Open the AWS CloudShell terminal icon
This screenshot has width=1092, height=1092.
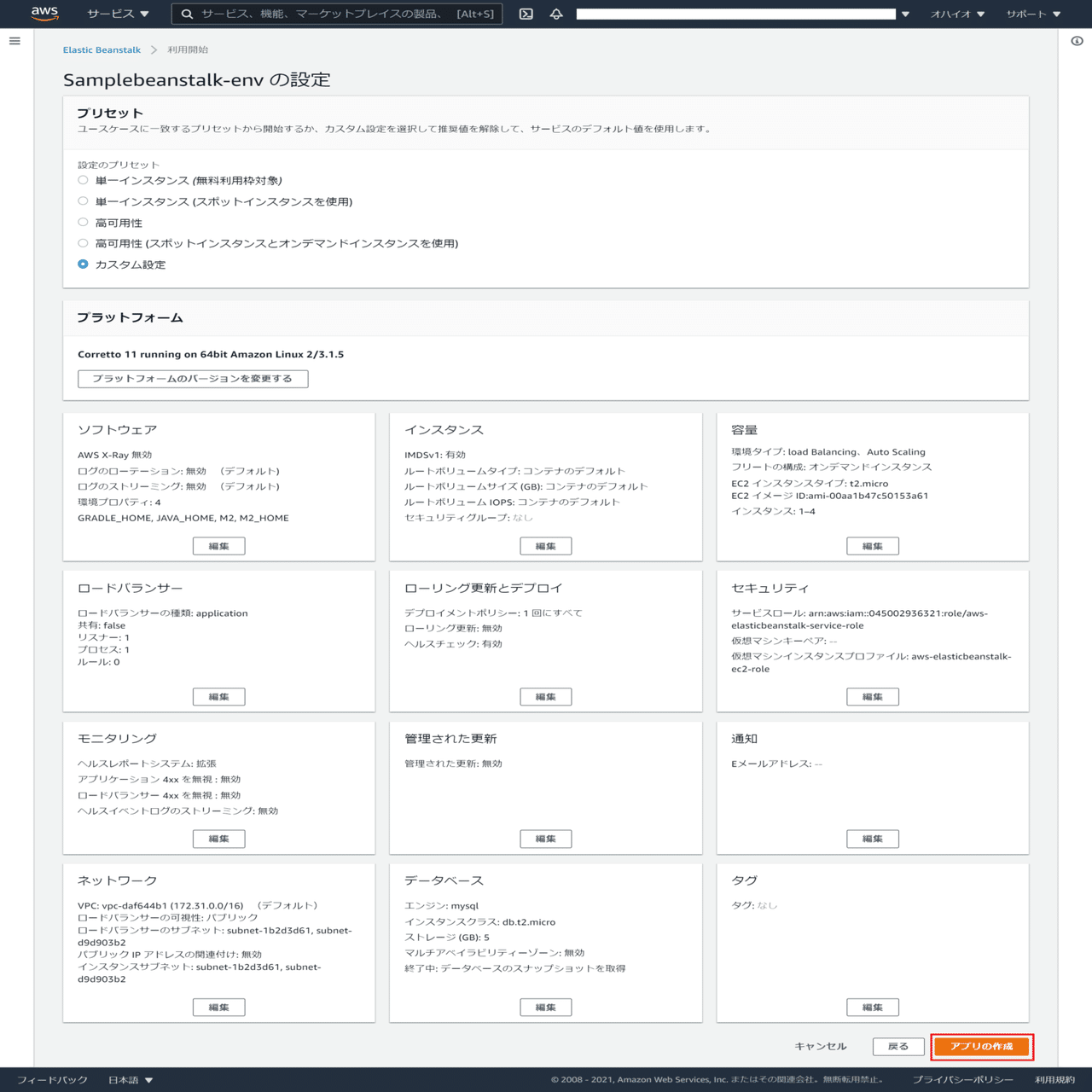(526, 14)
